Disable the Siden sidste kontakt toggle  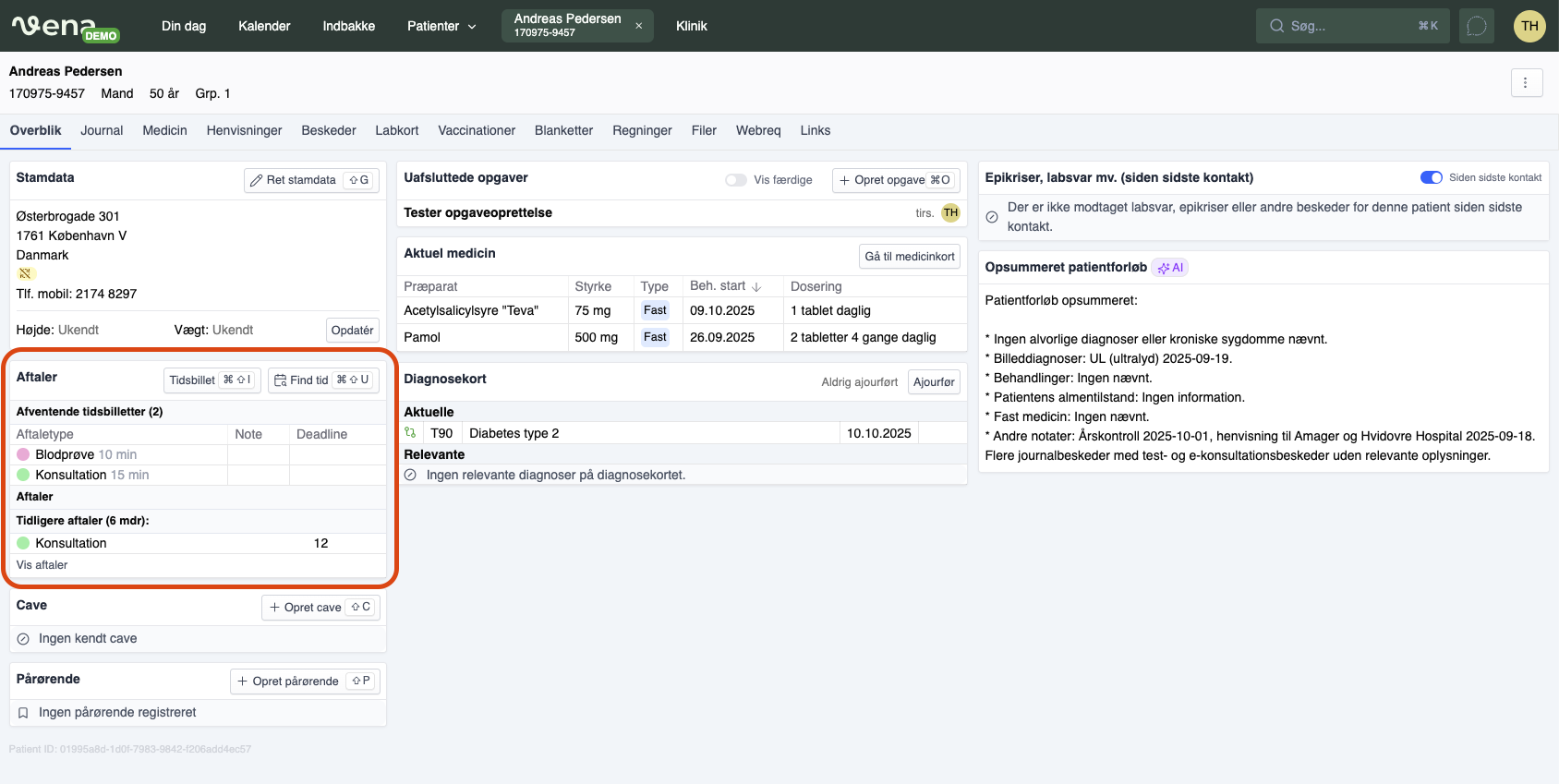[1431, 177]
